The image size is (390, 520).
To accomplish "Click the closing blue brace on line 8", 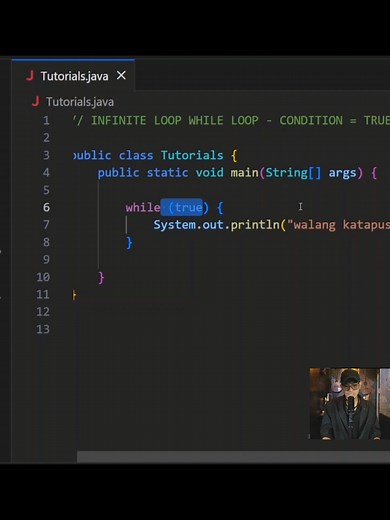I will pos(129,243).
